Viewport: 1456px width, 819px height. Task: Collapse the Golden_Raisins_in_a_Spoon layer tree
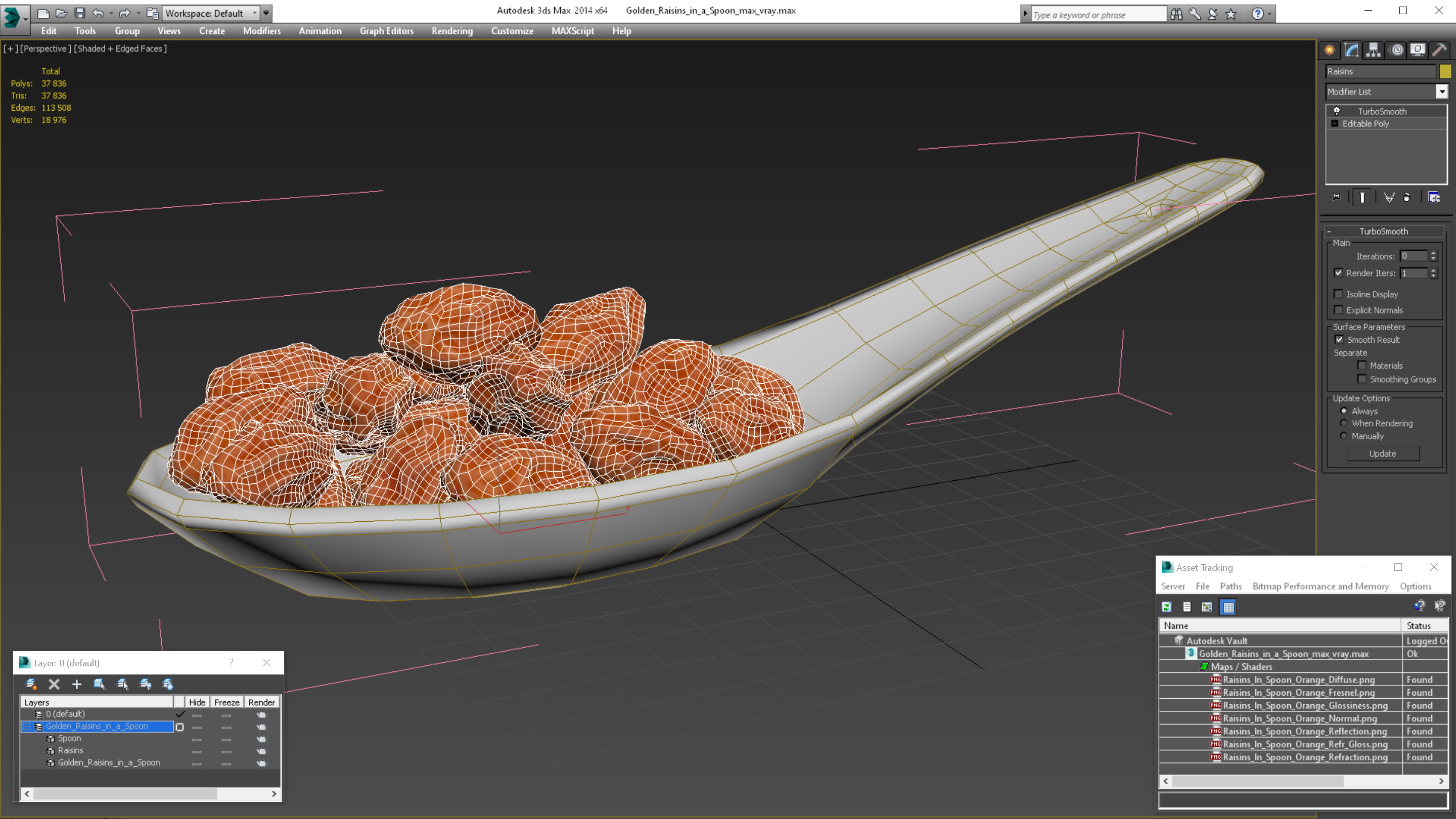pos(27,726)
